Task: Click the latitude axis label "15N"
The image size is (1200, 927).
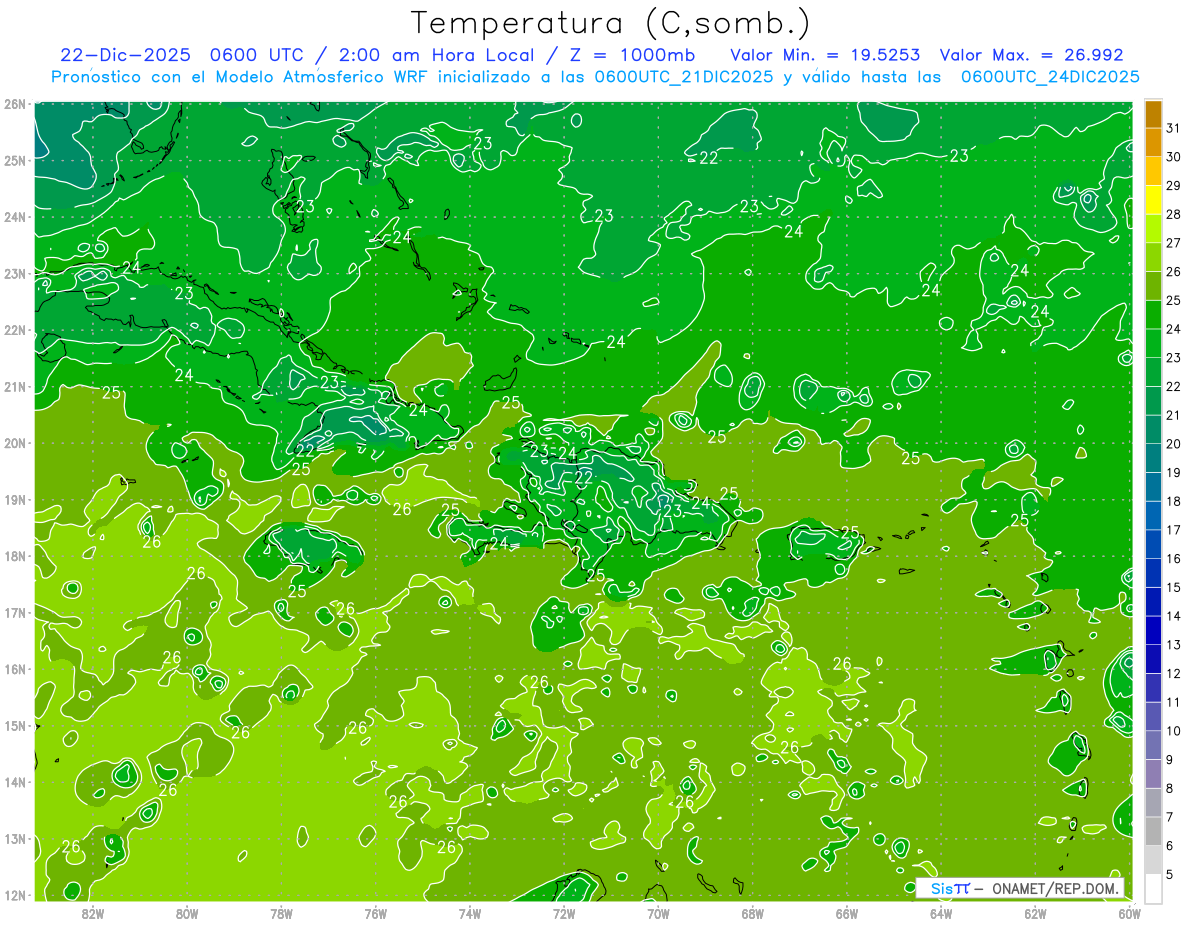Action: (x=14, y=725)
